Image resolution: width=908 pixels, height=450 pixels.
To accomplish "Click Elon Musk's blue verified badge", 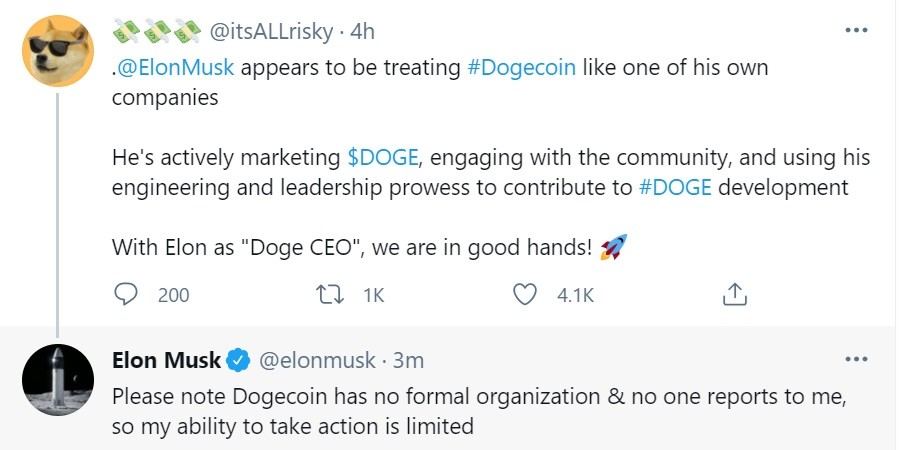I will click(x=239, y=359).
